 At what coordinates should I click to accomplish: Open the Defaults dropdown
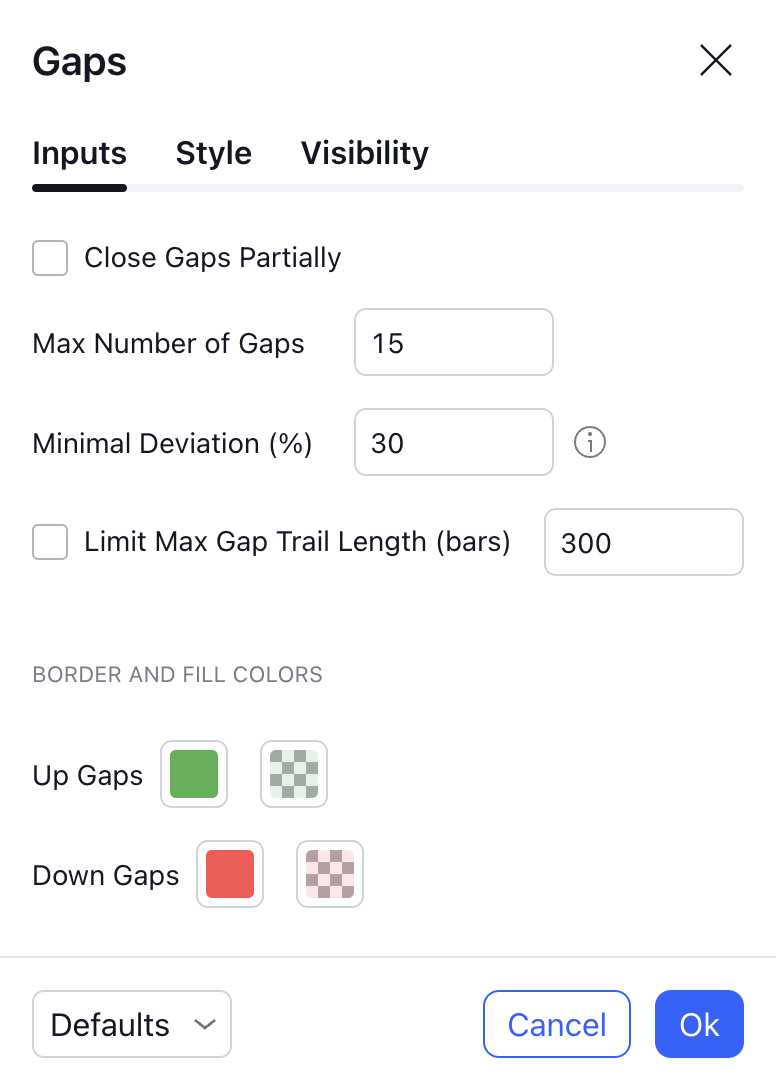[x=131, y=1024]
